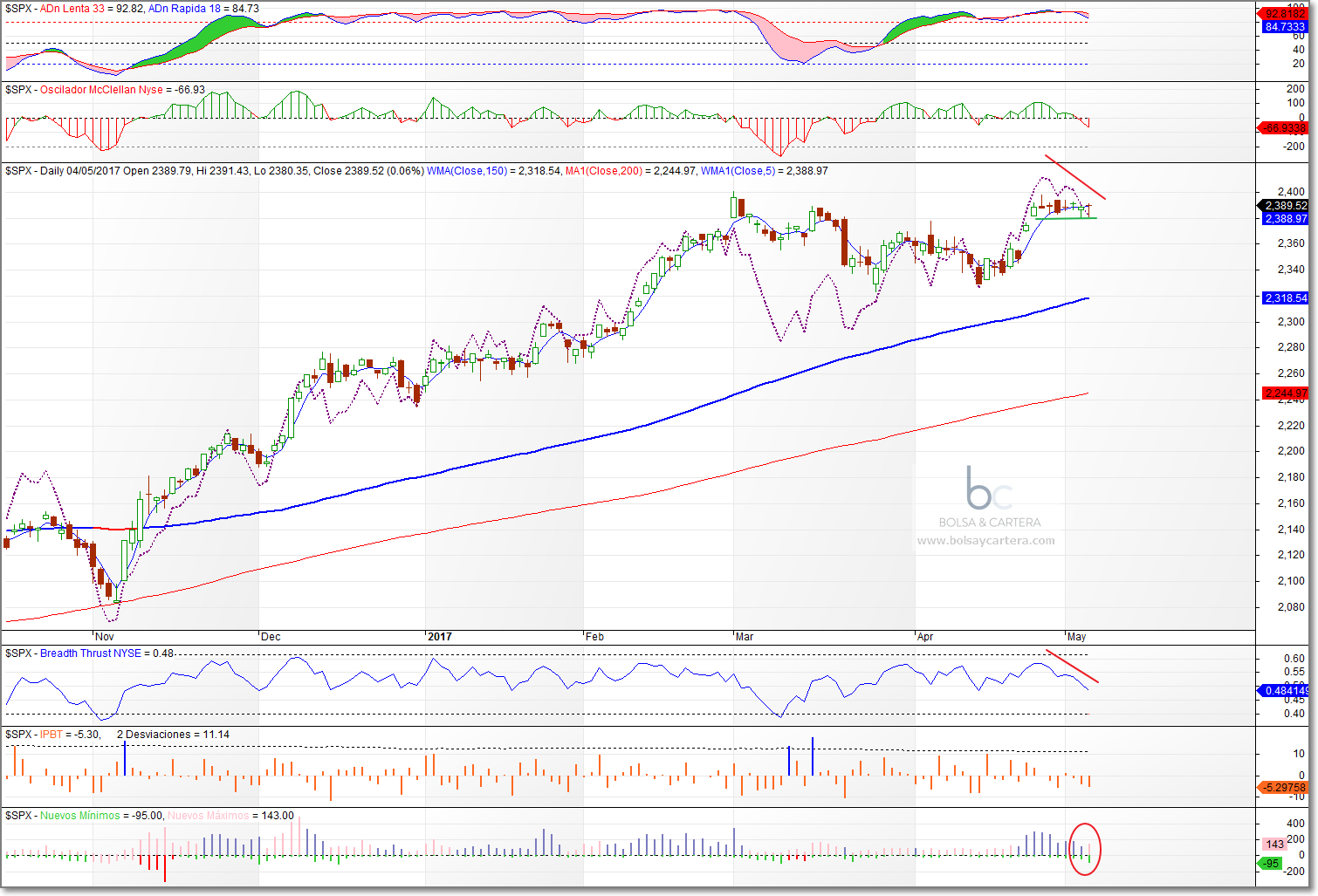
Task: Click the red 92.8182 value tag
Action: pyautogui.click(x=1285, y=14)
